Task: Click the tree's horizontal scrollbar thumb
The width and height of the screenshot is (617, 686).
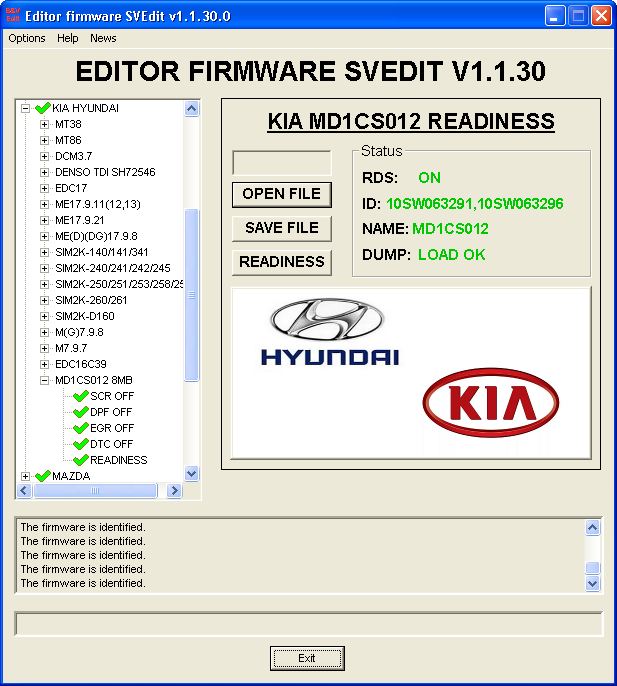Action: 95,491
